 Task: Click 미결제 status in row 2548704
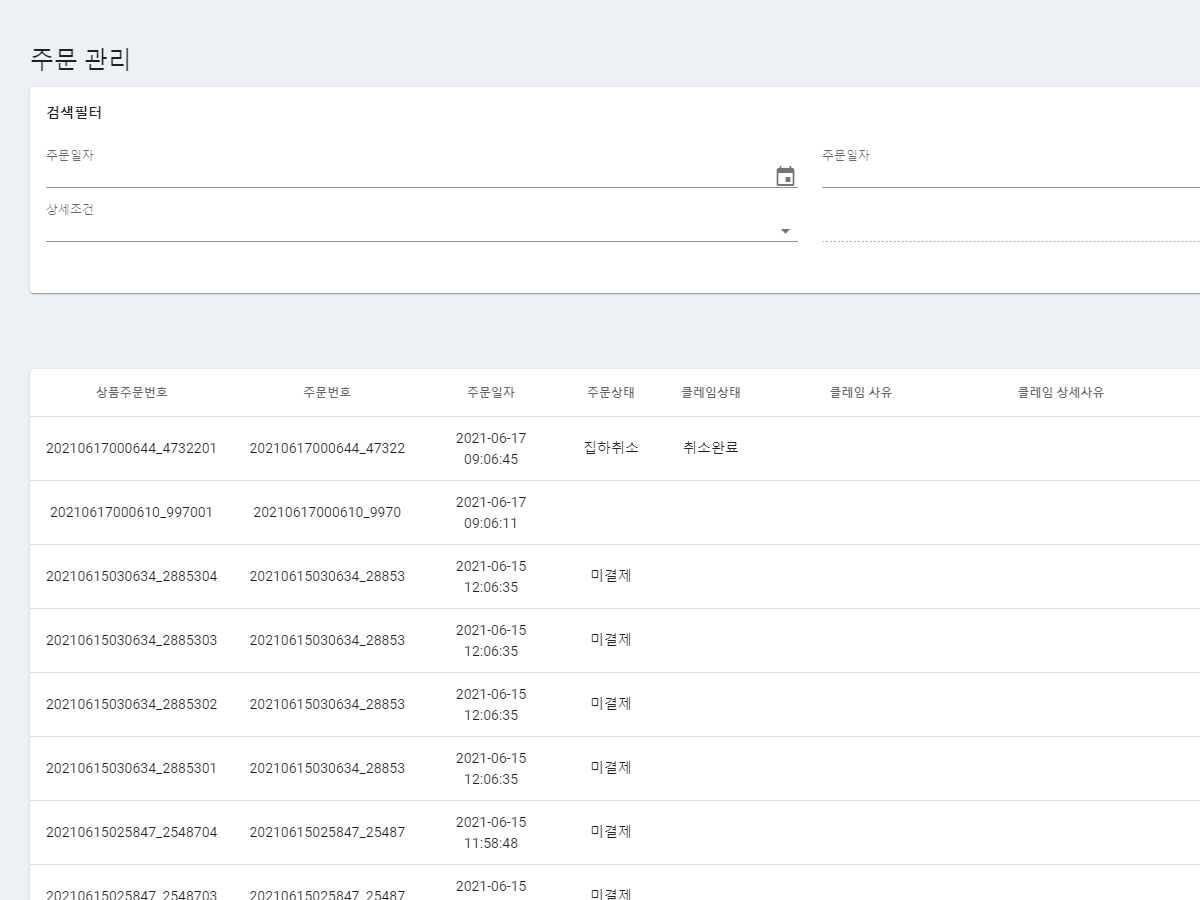(x=611, y=832)
